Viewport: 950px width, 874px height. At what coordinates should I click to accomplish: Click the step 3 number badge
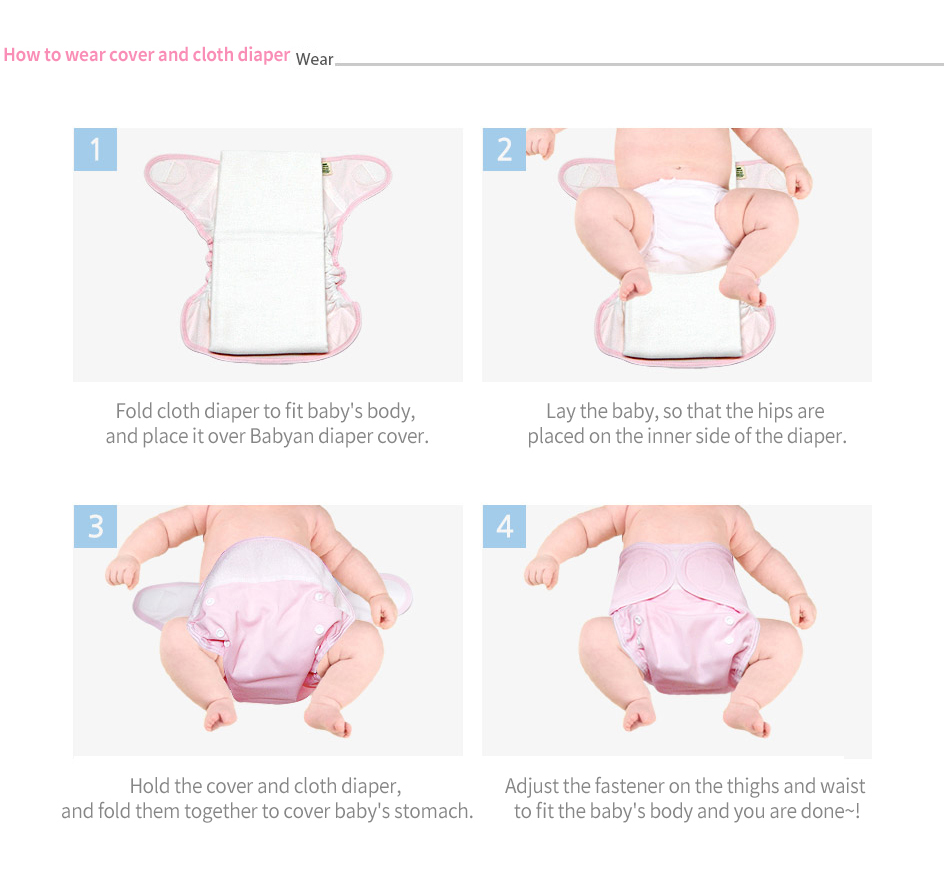click(95, 526)
